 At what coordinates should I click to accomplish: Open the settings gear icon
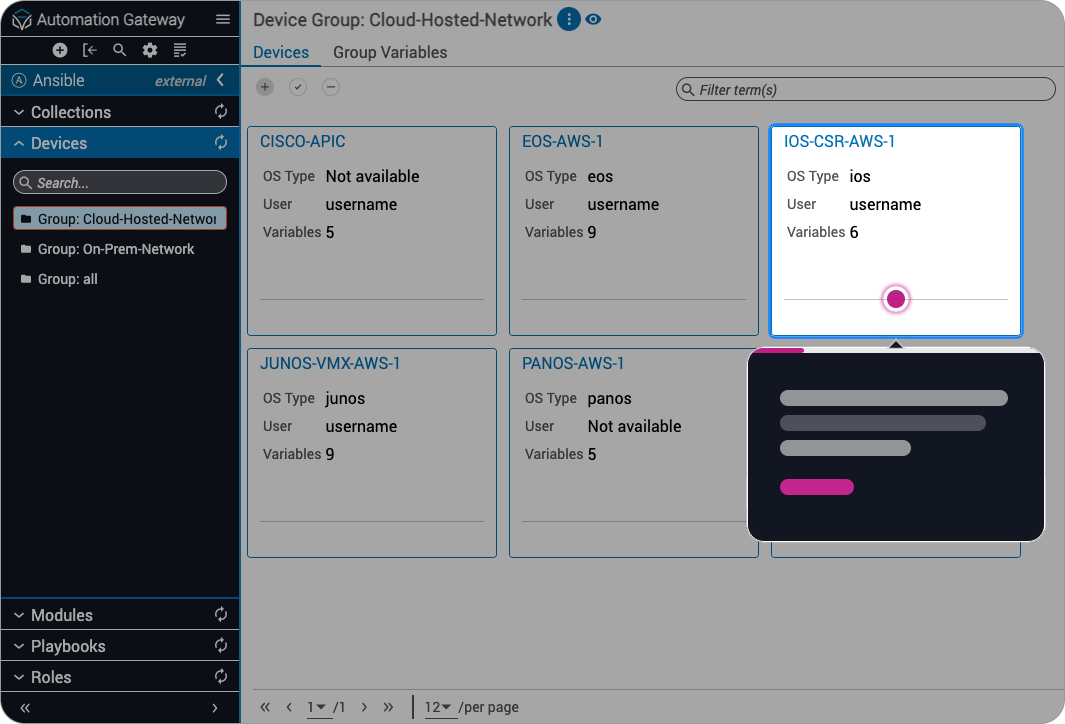(x=150, y=50)
